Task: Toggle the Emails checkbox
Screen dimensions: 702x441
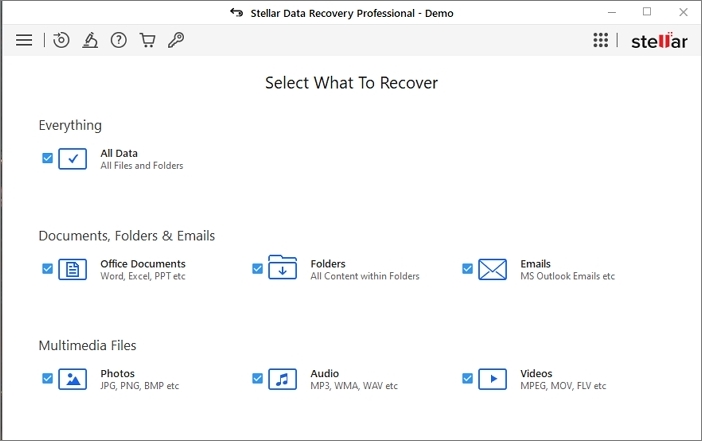Action: tap(467, 269)
